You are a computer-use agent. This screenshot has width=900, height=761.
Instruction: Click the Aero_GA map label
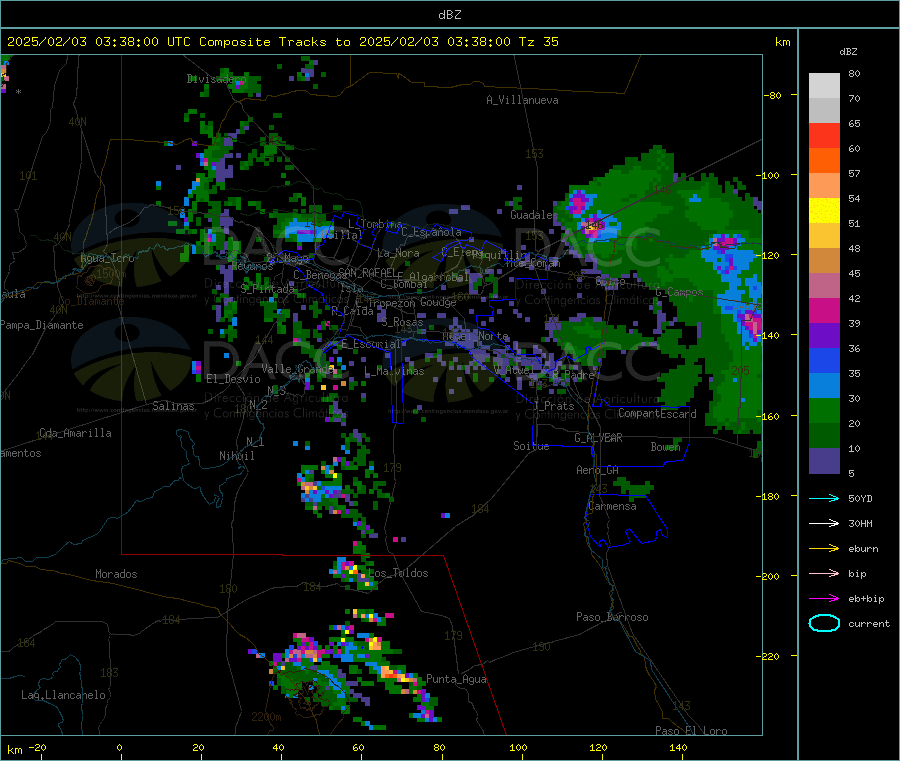click(x=598, y=470)
